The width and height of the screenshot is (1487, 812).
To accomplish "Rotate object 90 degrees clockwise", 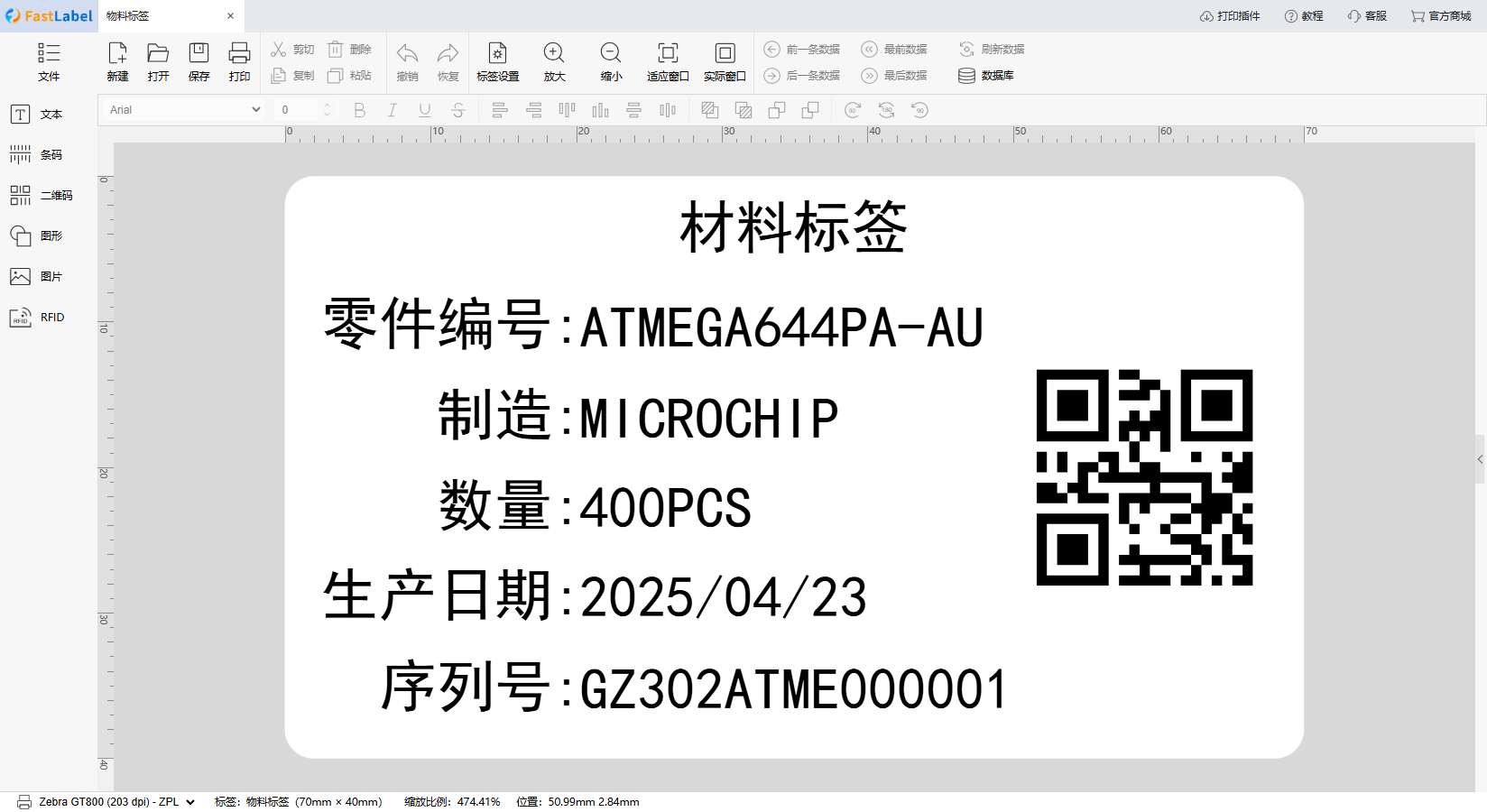I will tap(853, 110).
